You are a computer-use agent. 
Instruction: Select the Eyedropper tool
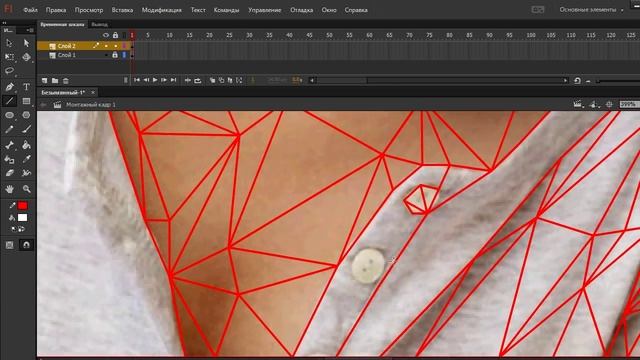[x=26, y=159]
